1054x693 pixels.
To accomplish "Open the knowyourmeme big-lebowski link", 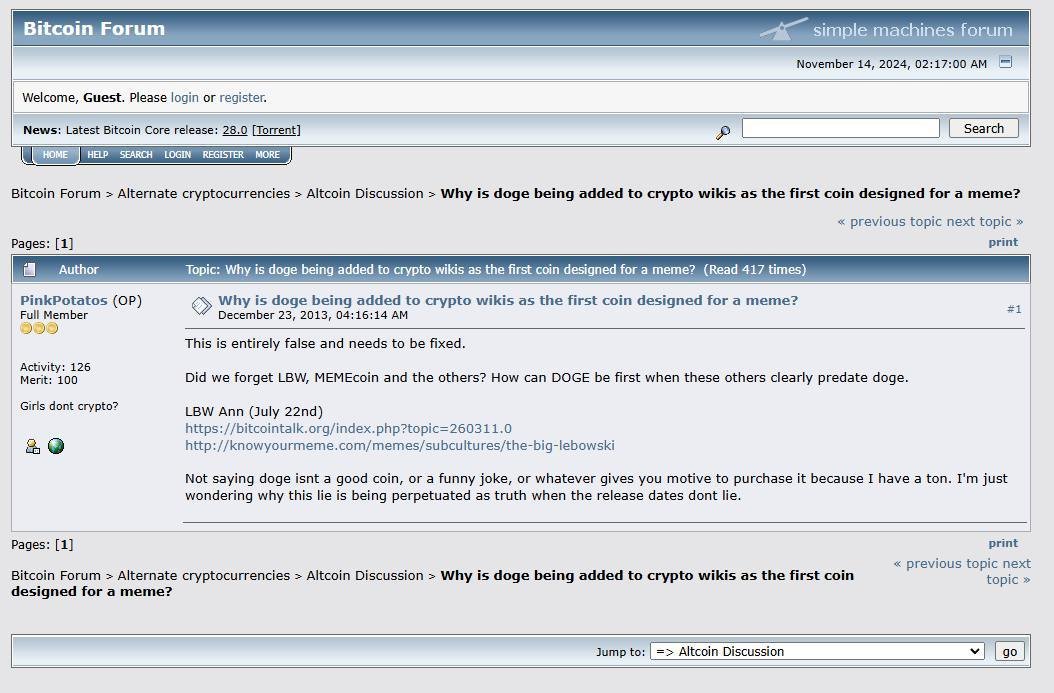I will click(x=400, y=445).
